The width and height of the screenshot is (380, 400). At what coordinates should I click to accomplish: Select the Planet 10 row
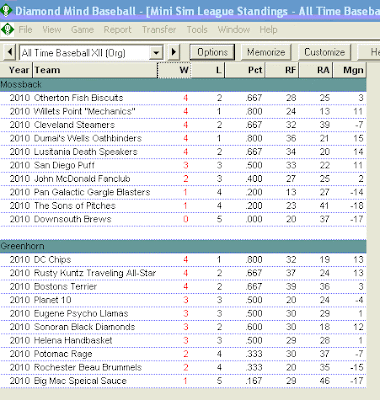pyautogui.click(x=183, y=300)
